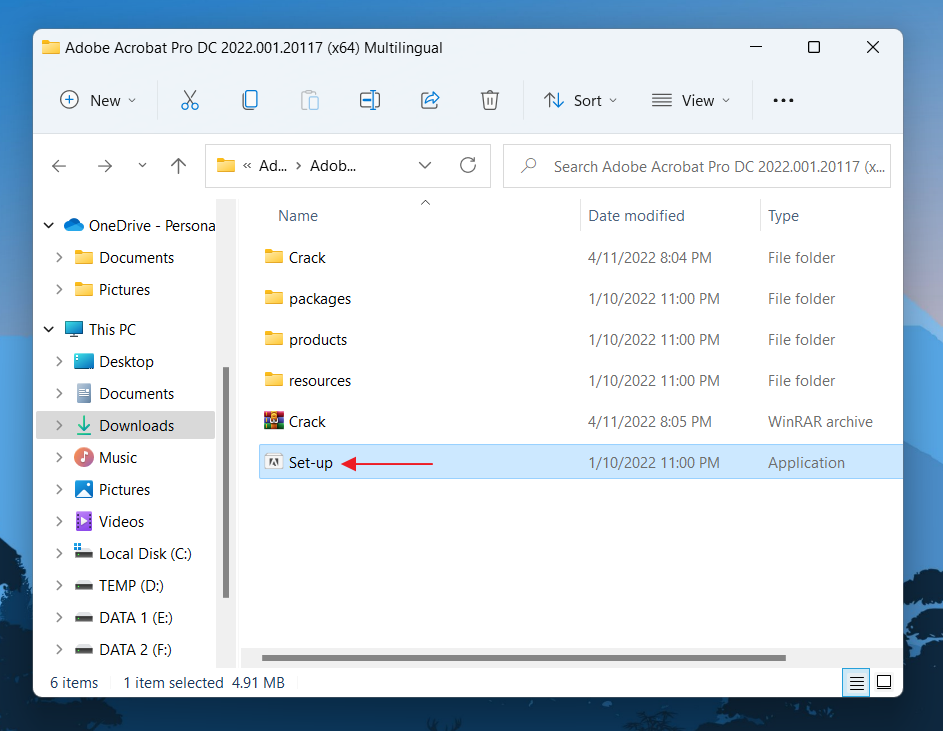Collapse the This PC tree node
943x731 pixels.
[49, 329]
